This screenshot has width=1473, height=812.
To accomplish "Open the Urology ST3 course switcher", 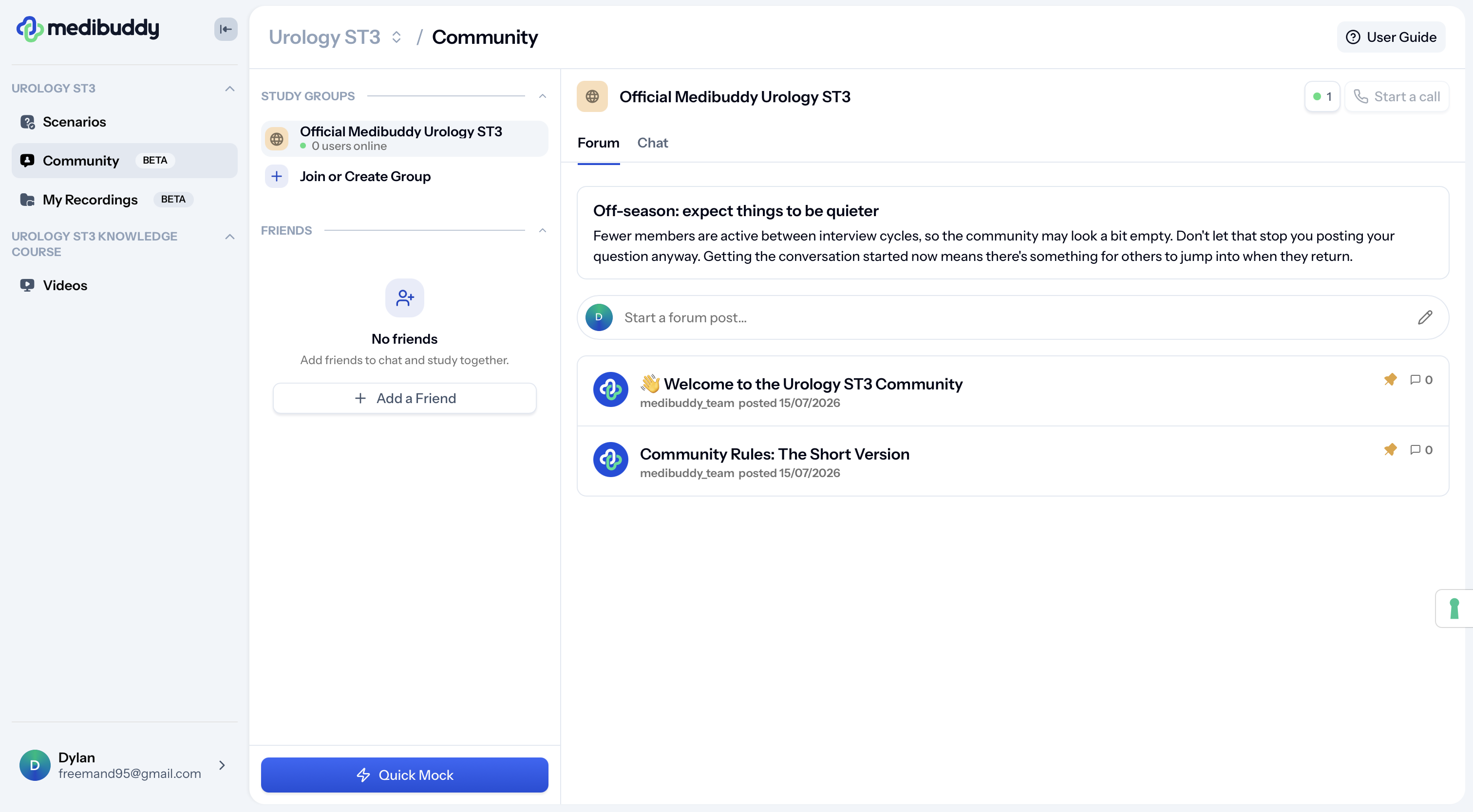I will coord(397,37).
